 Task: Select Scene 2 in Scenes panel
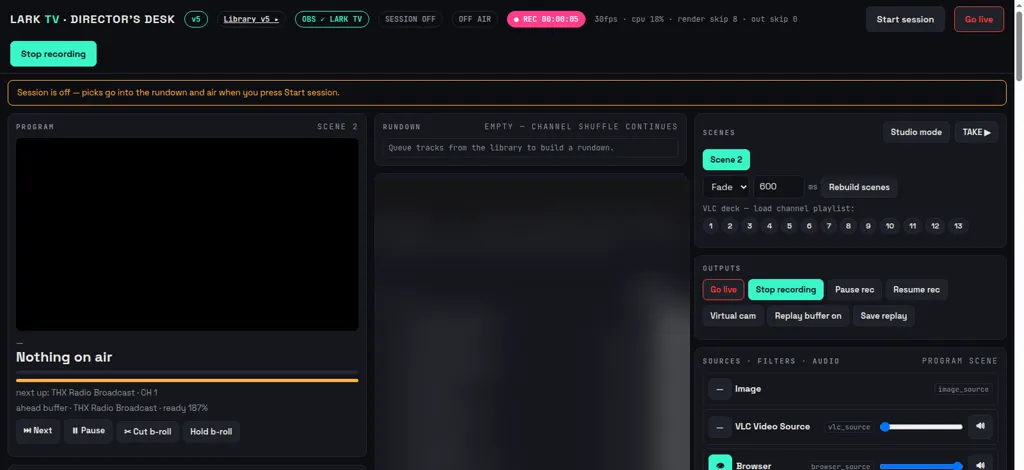726,160
